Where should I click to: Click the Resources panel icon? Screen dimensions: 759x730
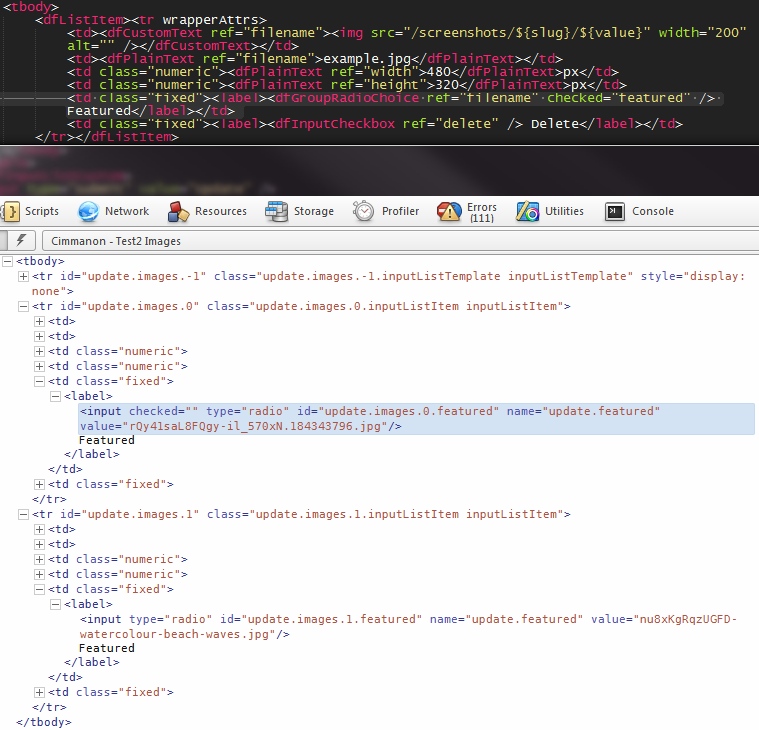(179, 211)
